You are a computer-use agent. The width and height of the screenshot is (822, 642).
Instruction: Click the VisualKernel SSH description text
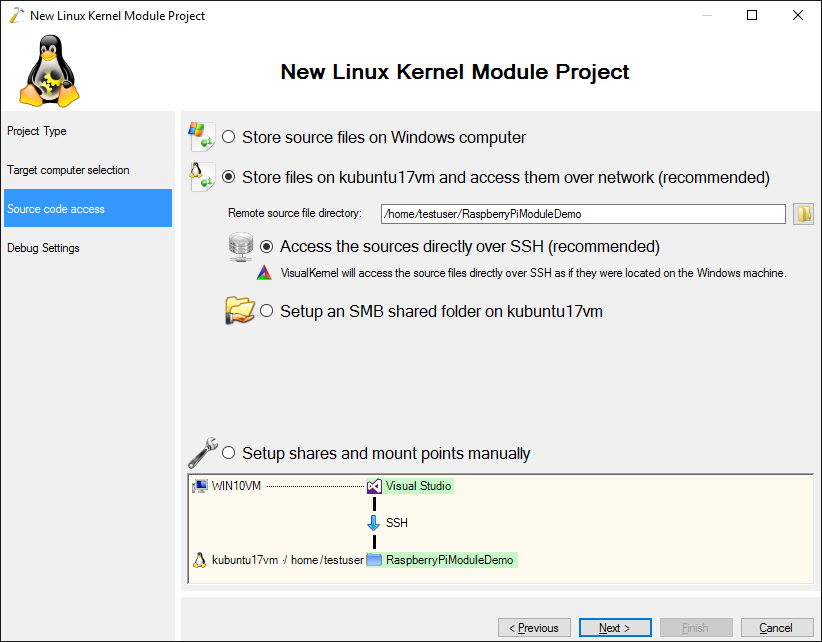pos(533,273)
